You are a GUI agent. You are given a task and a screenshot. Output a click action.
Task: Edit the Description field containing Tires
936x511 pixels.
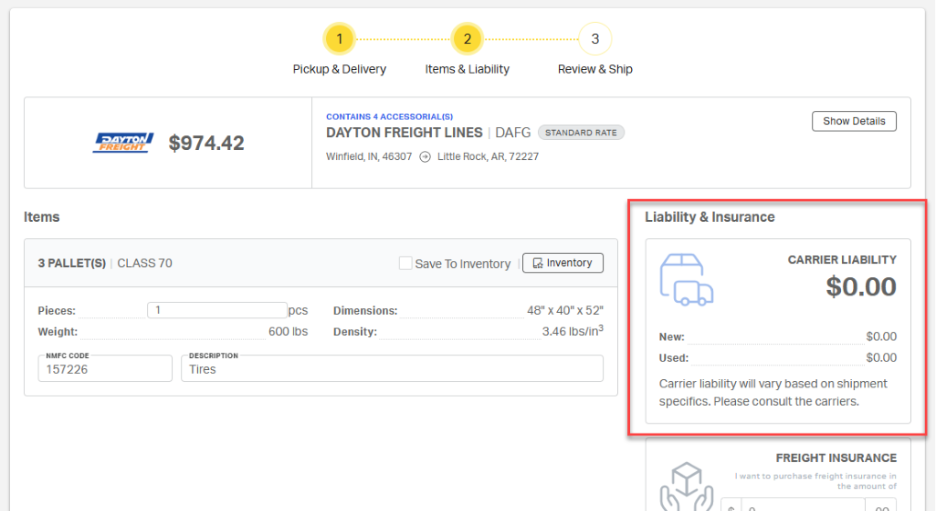(x=392, y=369)
